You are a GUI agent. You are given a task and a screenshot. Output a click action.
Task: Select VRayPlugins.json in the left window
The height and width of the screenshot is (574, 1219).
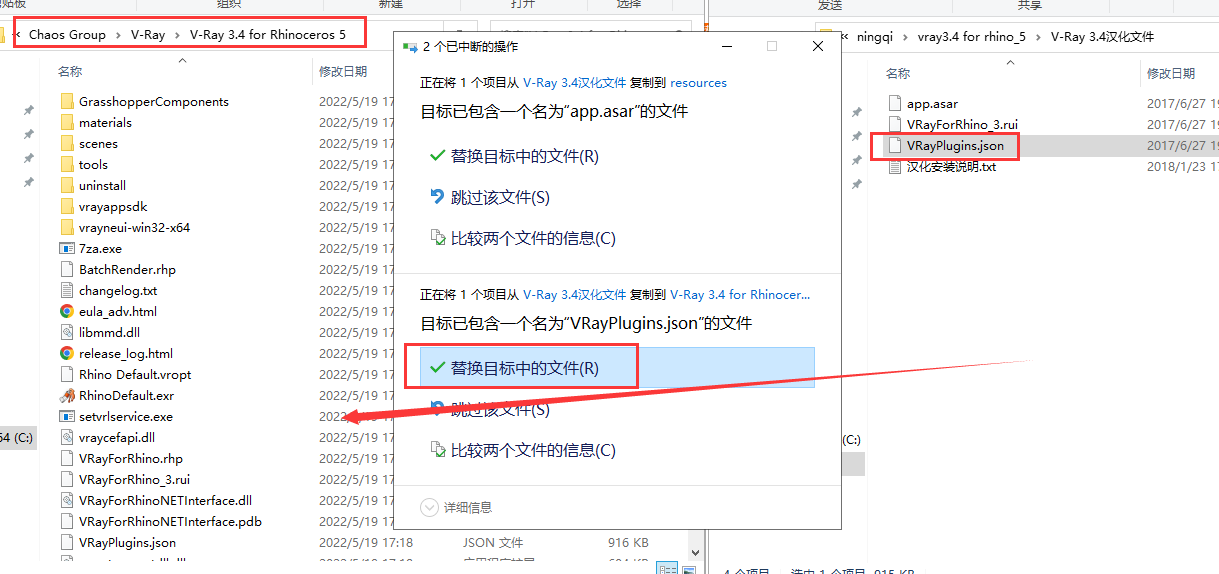(x=127, y=542)
